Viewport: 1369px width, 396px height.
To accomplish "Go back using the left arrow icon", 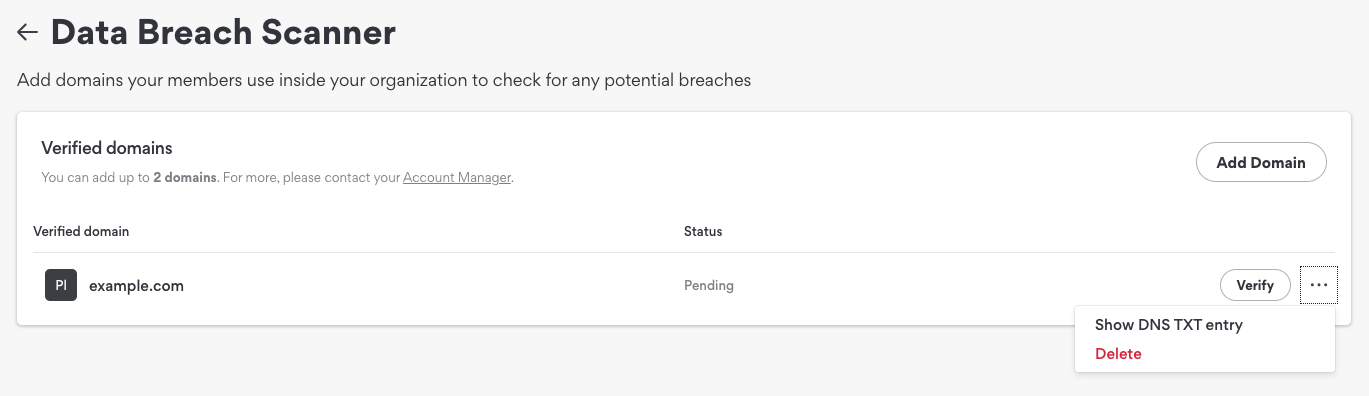I will pos(27,33).
